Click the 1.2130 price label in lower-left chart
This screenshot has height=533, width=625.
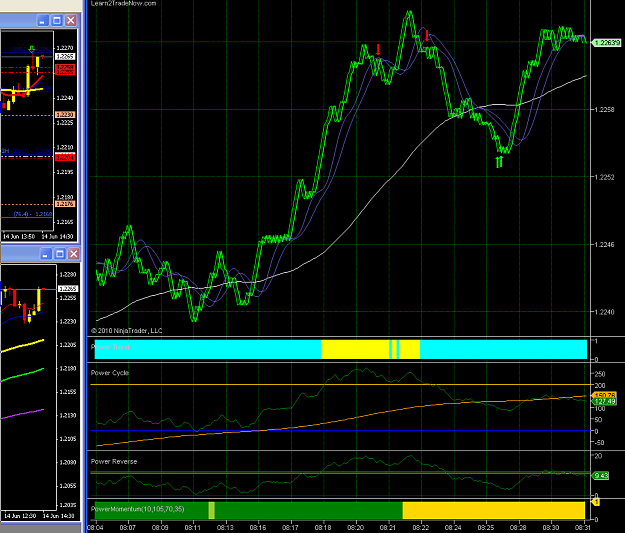pyautogui.click(x=68, y=415)
